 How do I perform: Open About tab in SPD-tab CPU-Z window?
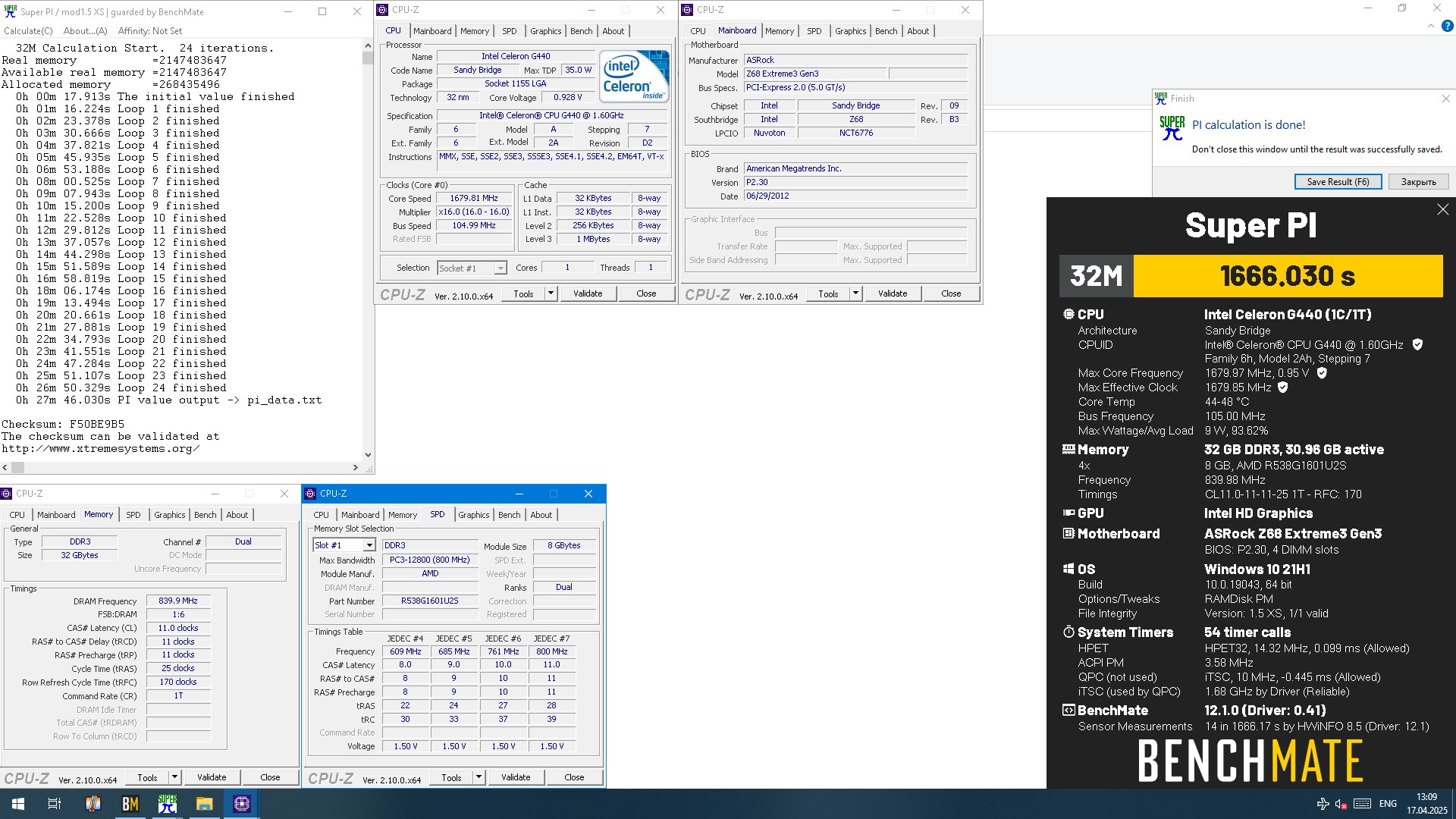point(541,515)
